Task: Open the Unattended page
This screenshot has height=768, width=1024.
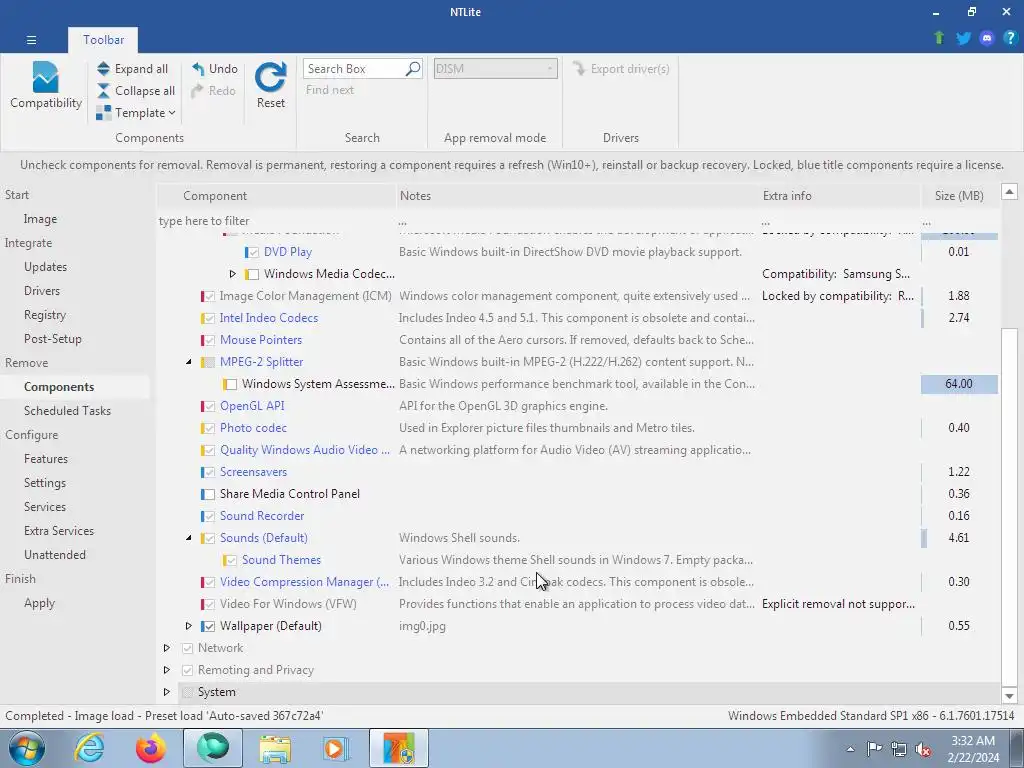Action: coord(55,554)
